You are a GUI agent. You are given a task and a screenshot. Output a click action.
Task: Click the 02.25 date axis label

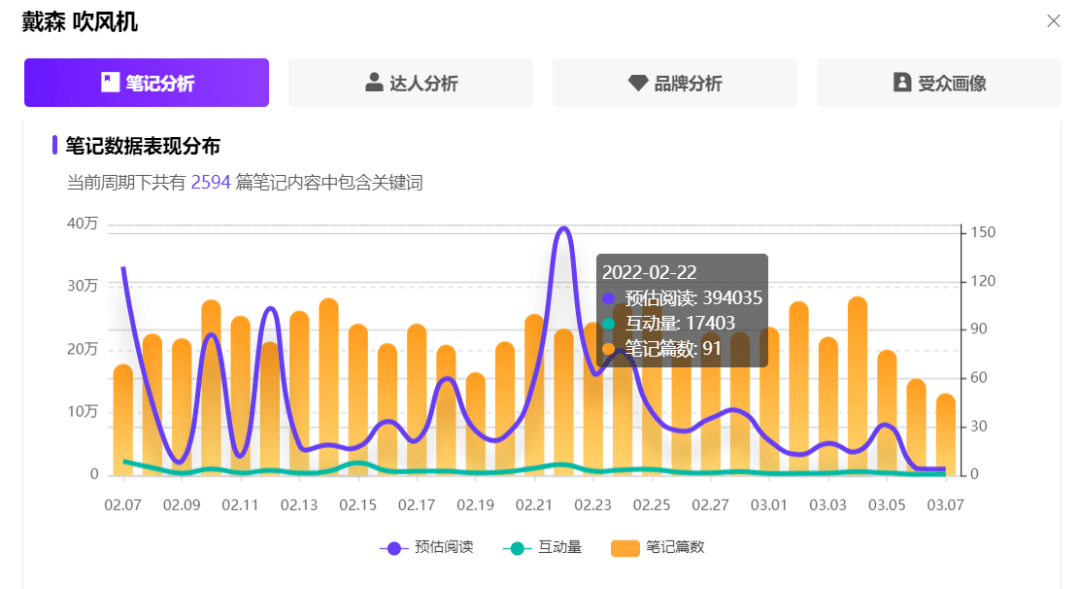[652, 505]
